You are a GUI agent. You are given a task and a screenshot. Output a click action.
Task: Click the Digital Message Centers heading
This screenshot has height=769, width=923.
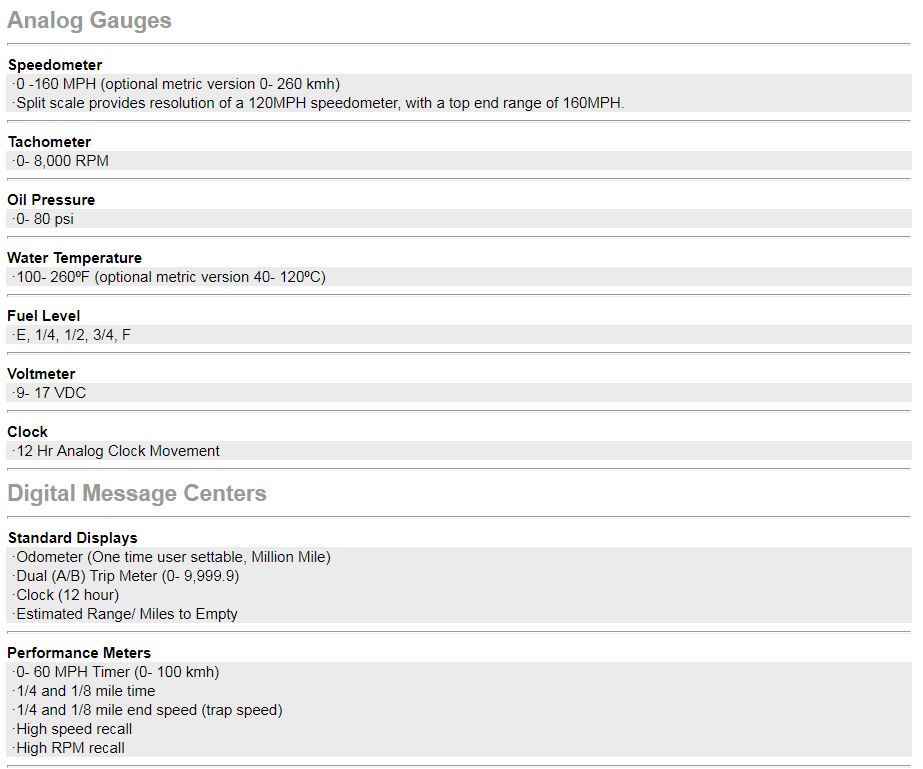click(x=137, y=493)
